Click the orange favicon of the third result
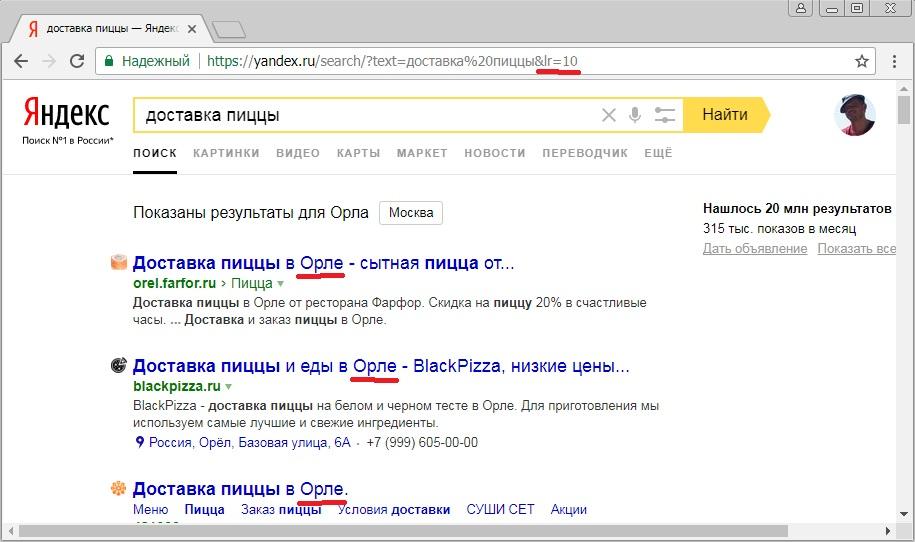The width and height of the screenshot is (915, 542). coord(118,488)
